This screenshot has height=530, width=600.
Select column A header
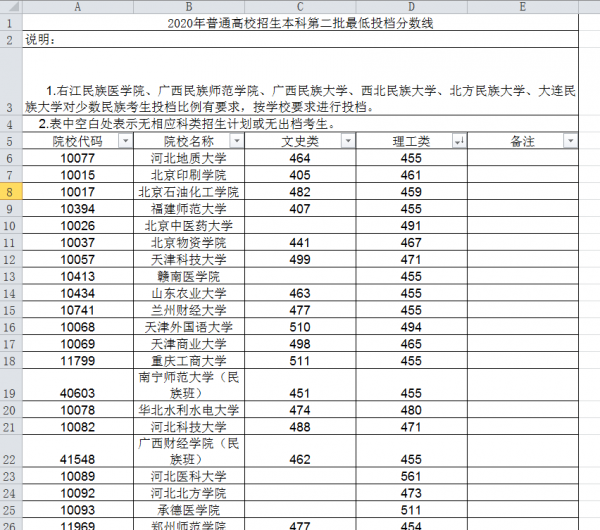[x=78, y=7]
